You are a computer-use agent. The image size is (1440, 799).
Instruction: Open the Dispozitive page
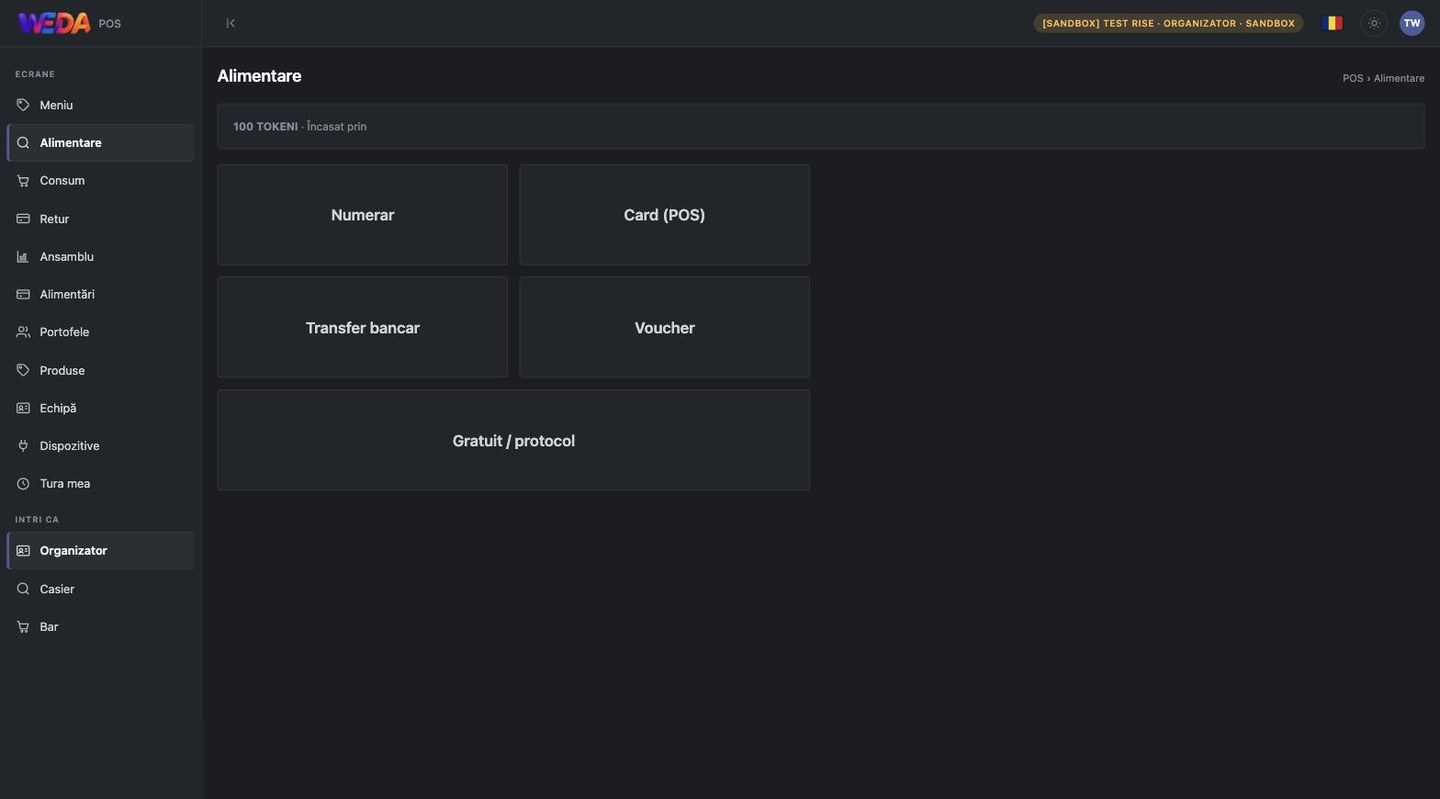[x=100, y=446]
